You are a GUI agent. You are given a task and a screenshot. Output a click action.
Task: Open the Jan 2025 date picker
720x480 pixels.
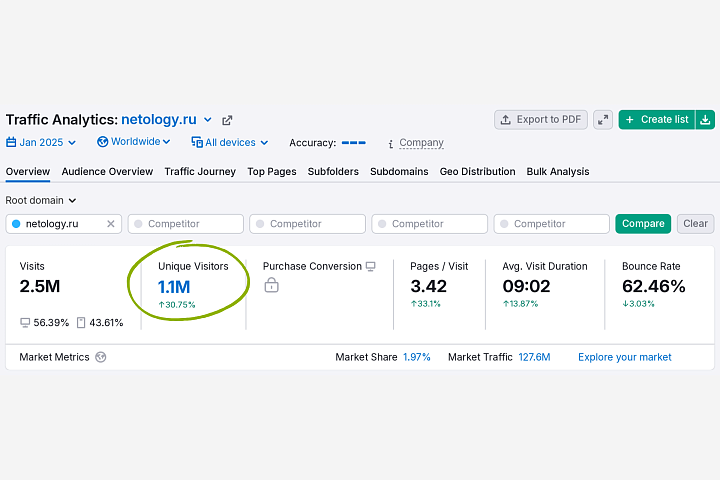click(41, 142)
